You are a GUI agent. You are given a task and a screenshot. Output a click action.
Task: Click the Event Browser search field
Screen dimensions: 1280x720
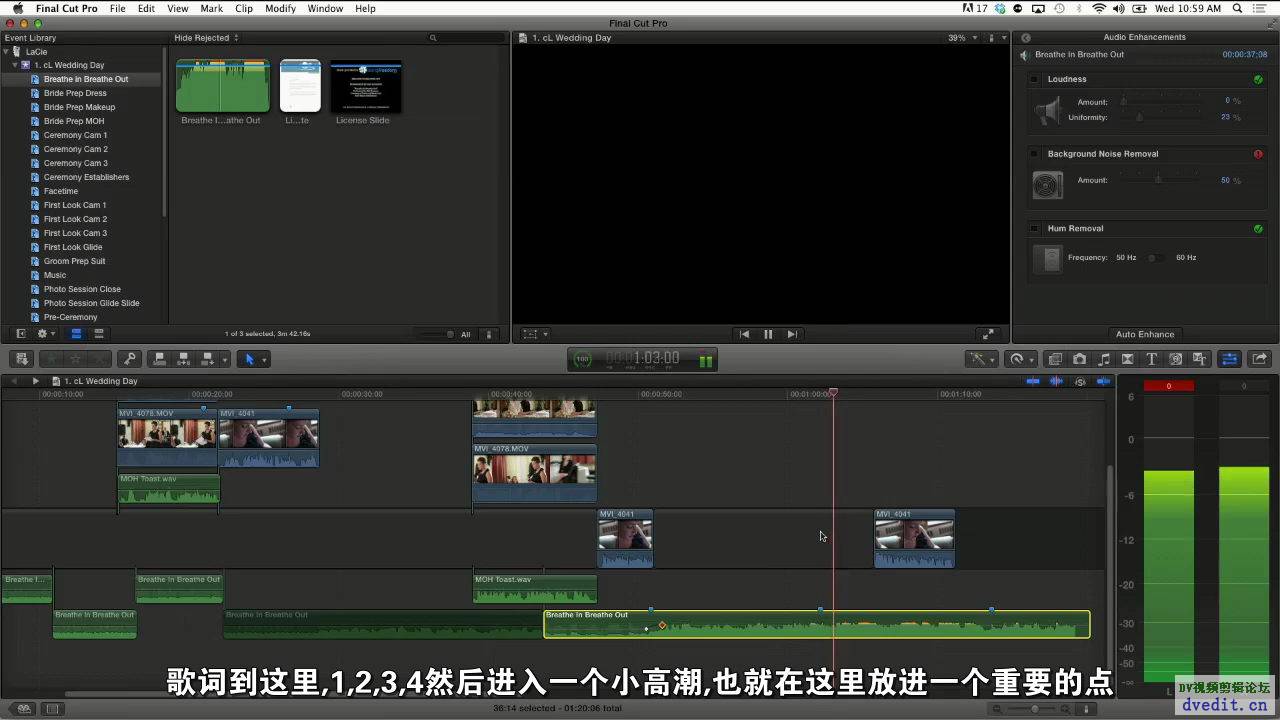point(466,38)
